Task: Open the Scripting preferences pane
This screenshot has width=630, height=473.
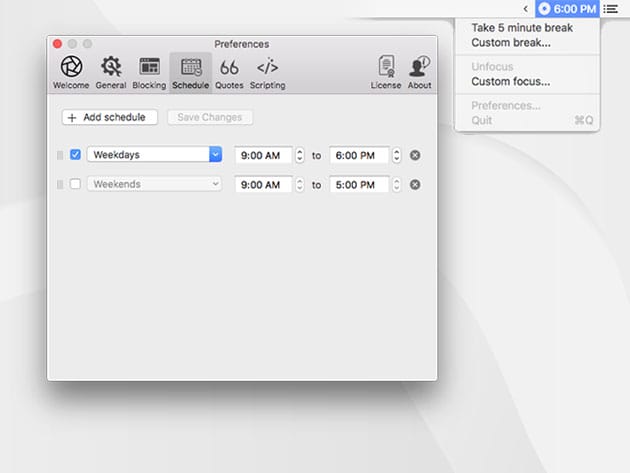Action: (268, 72)
